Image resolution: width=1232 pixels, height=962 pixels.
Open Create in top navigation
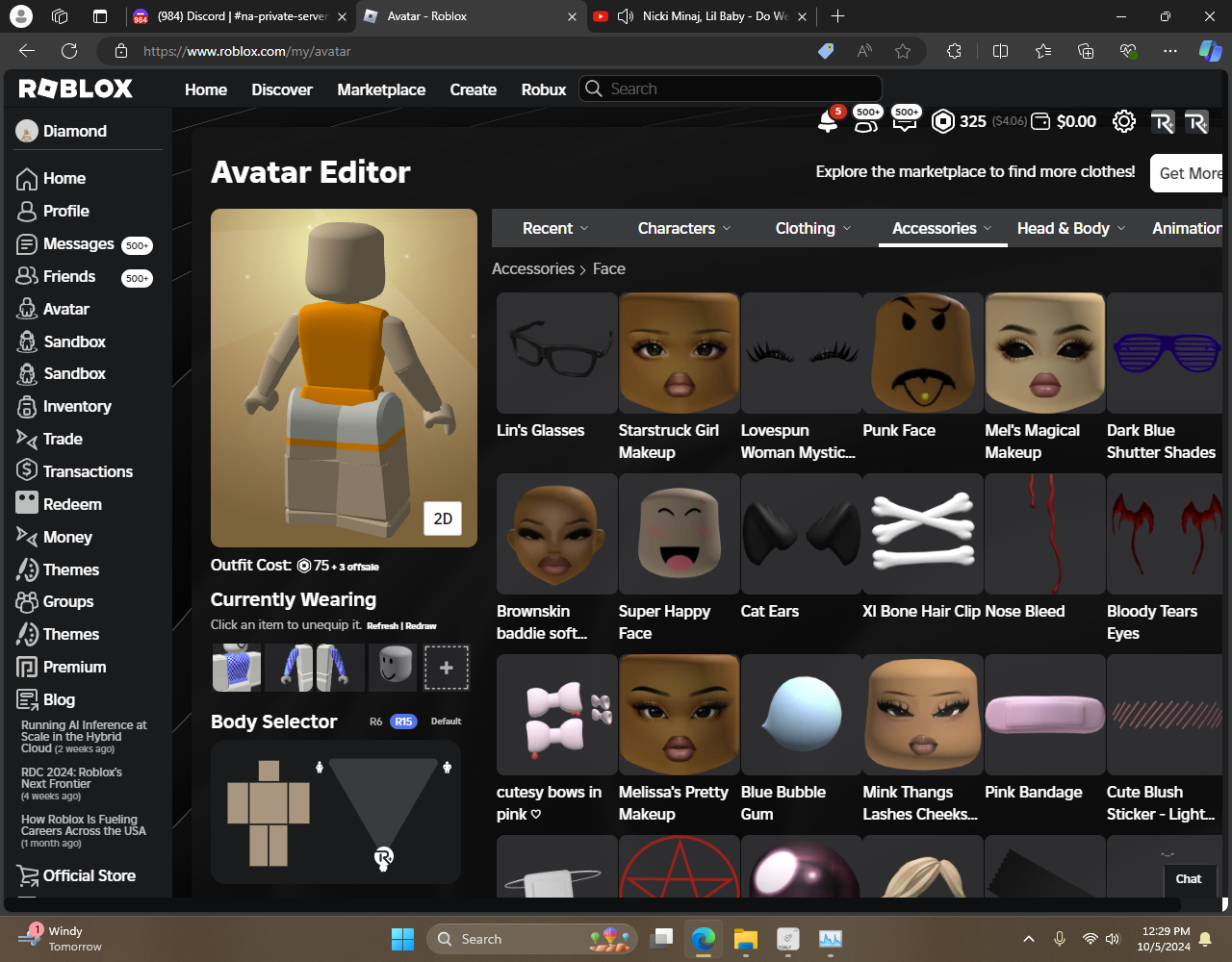(x=474, y=89)
